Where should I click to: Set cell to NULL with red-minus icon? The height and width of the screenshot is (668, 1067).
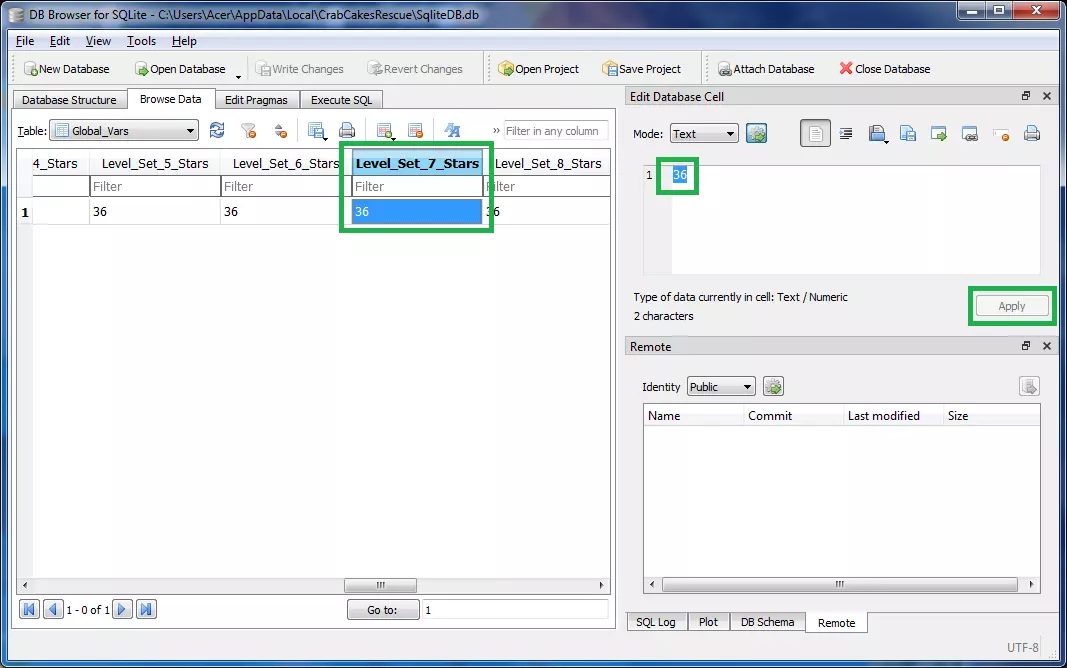pos(1001,134)
